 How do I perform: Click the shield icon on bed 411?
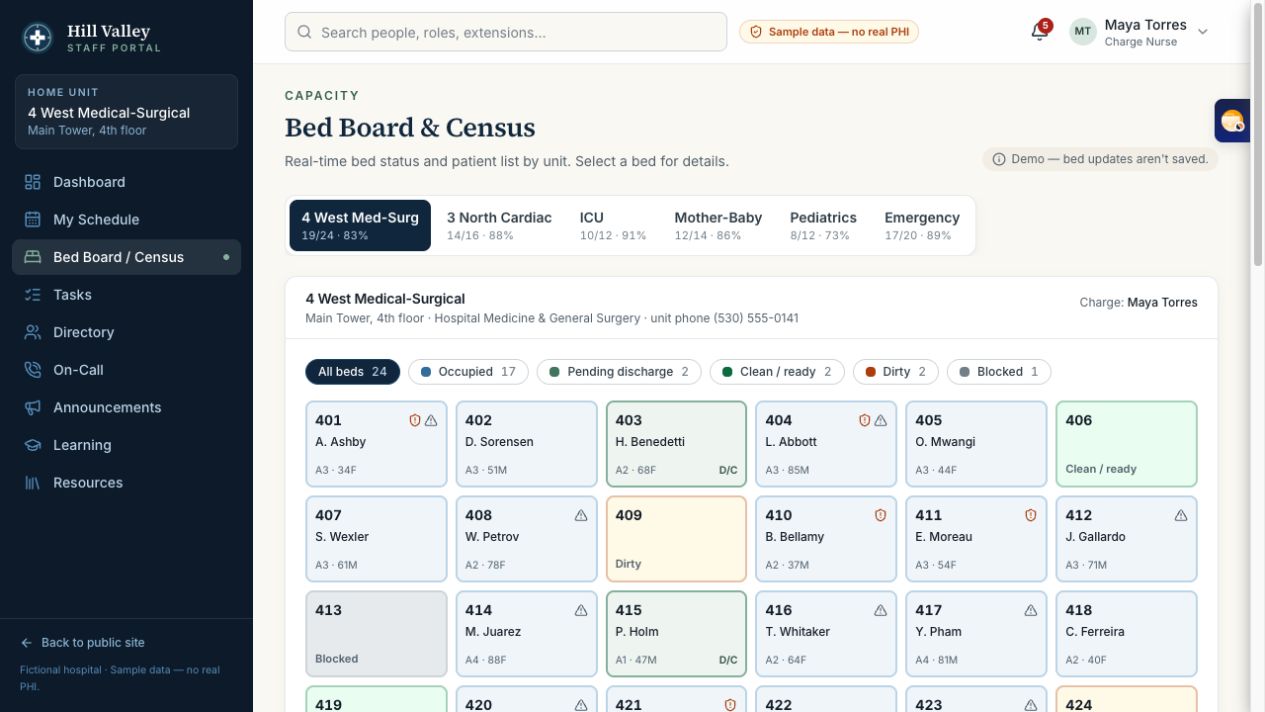point(1031,515)
